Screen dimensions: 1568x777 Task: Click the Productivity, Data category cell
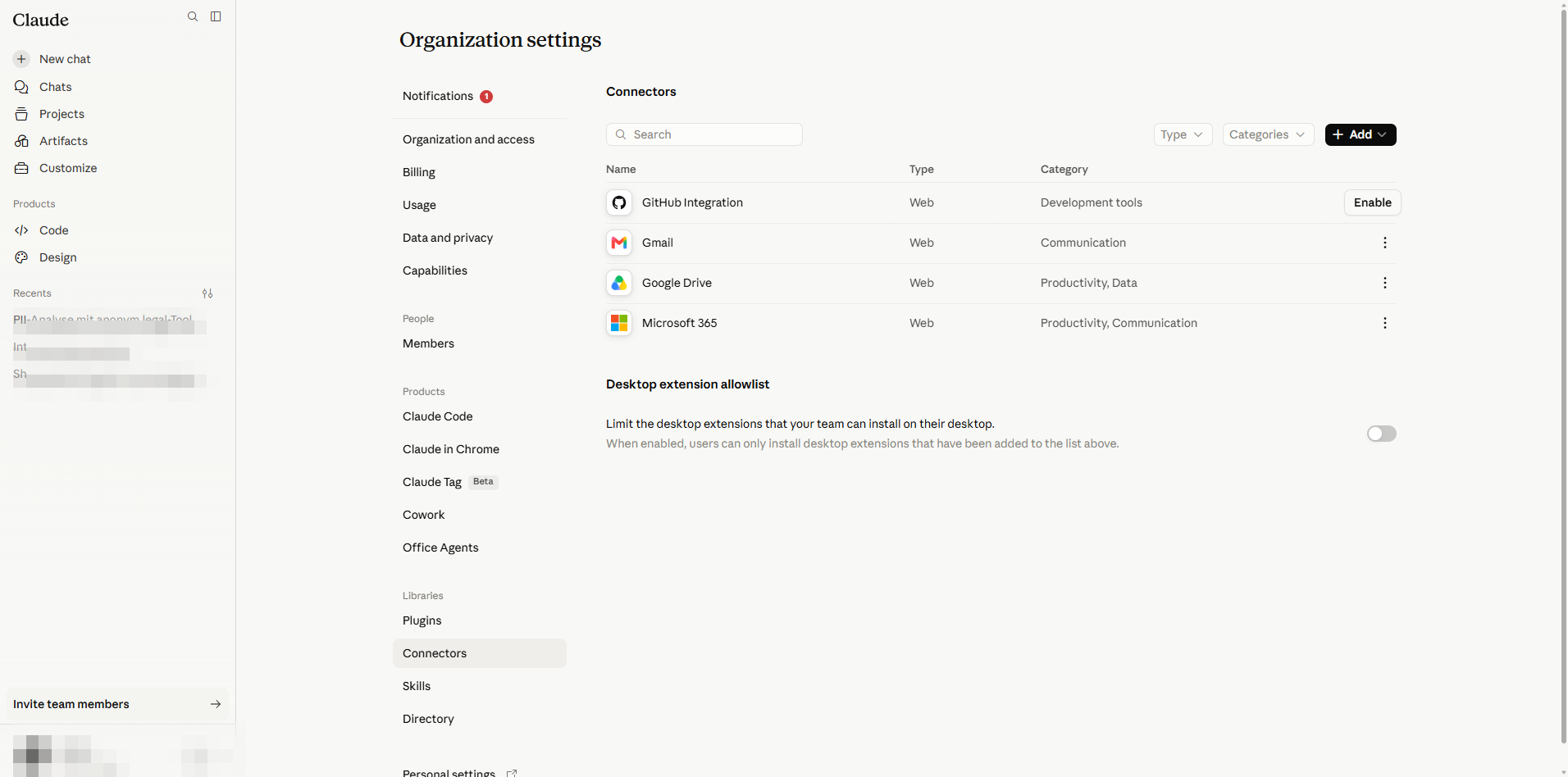(1089, 283)
